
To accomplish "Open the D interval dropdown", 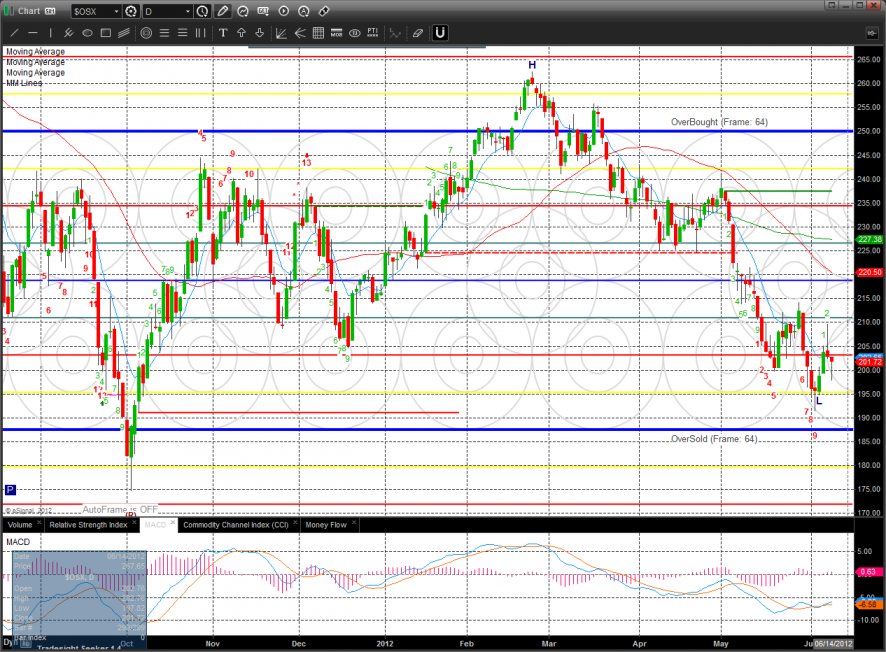I will pos(186,11).
